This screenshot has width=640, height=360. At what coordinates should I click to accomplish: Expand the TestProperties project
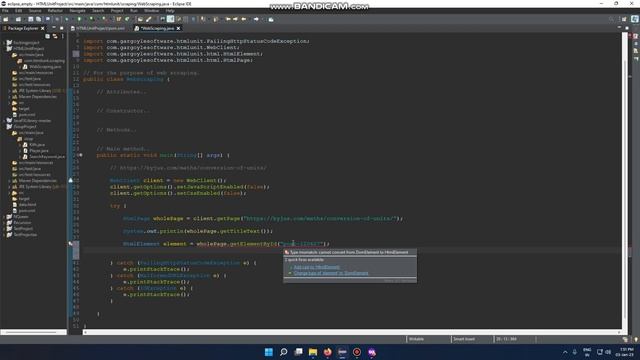[x=4, y=235]
